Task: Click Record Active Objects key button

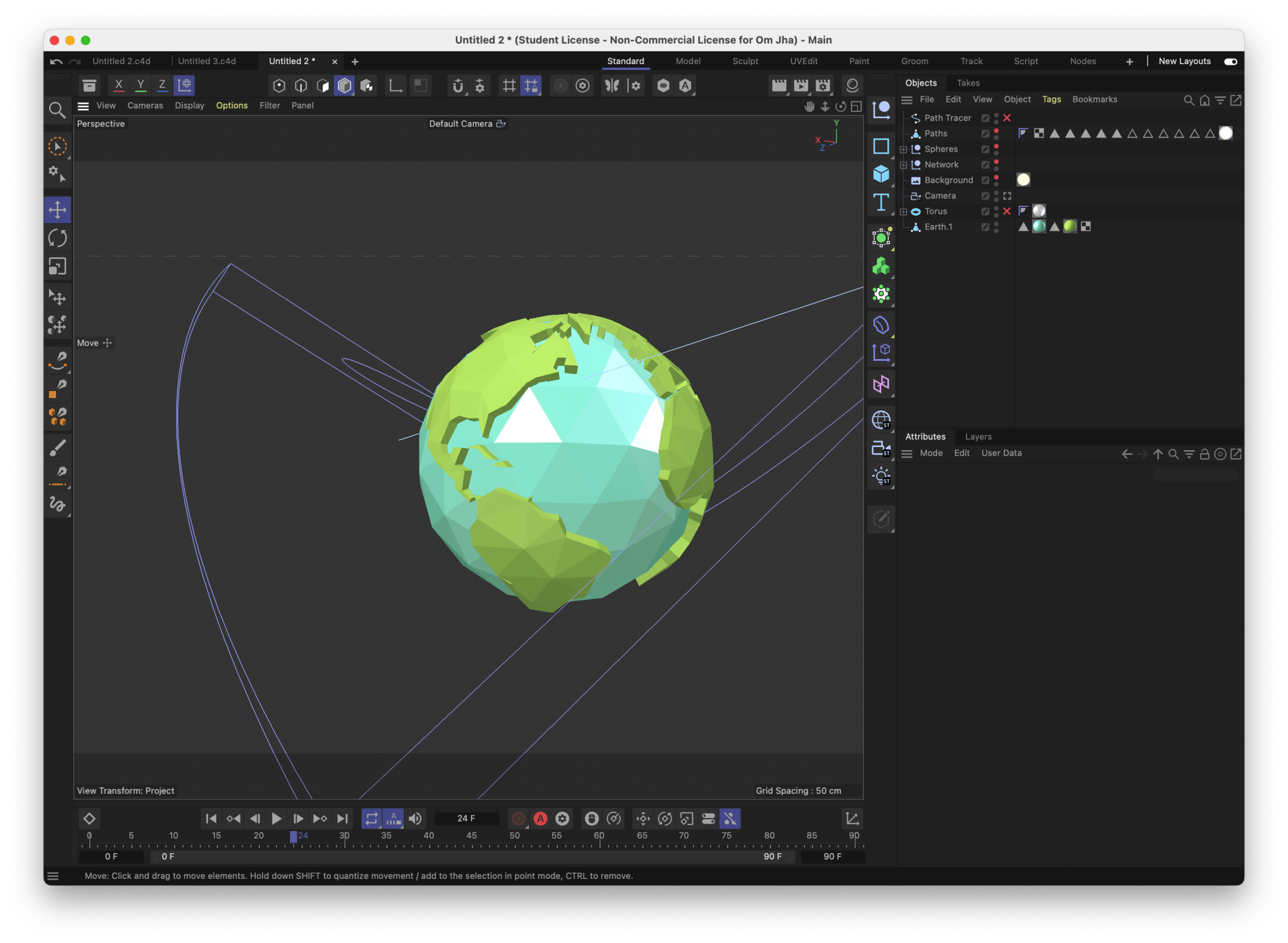Action: pyautogui.click(x=519, y=819)
